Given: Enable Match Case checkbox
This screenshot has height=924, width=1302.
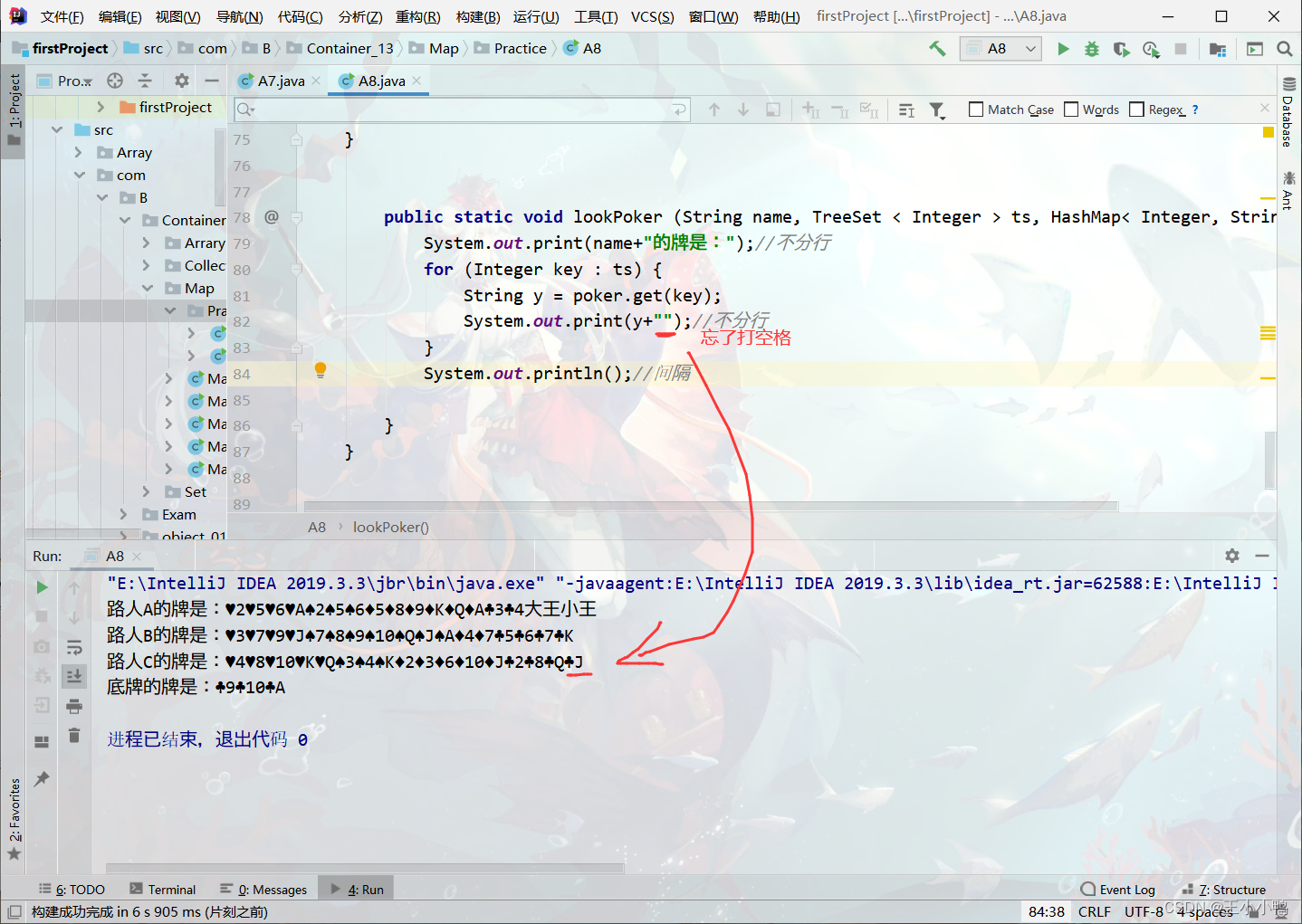Looking at the screenshot, I should [976, 110].
